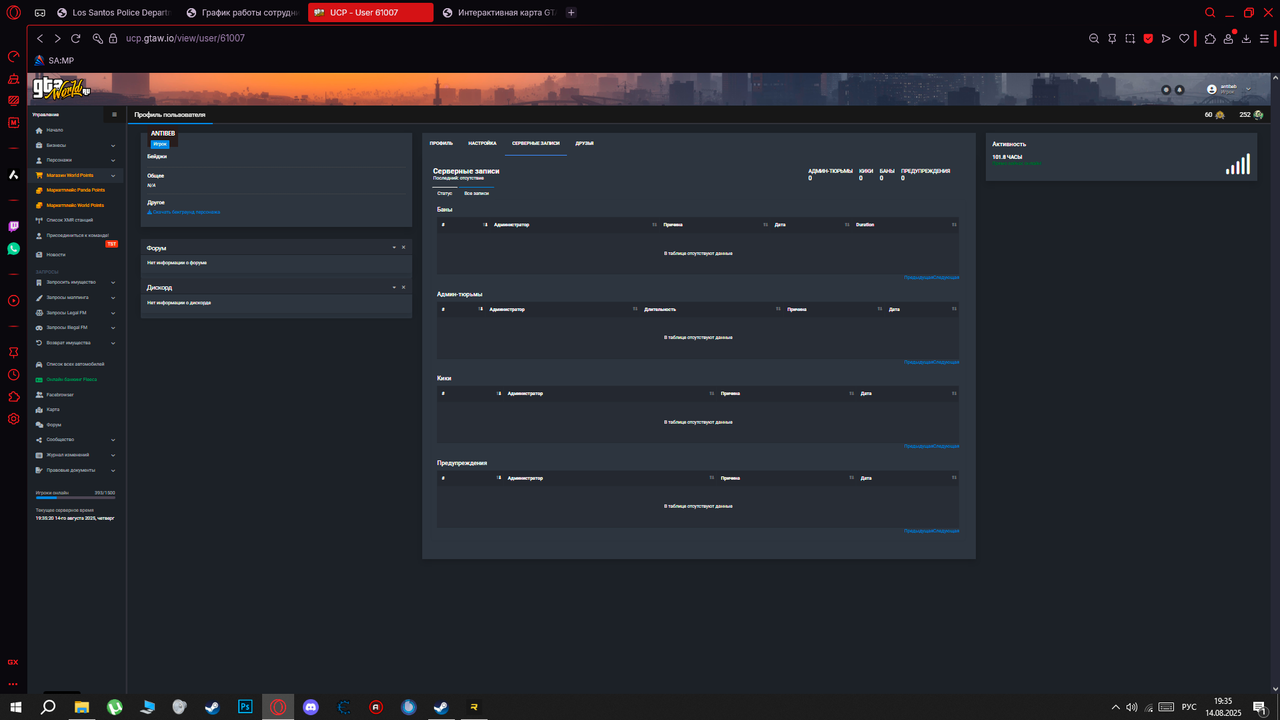Click the Opera GX logo icon
Image resolution: width=1280 pixels, height=720 pixels.
(13, 14)
